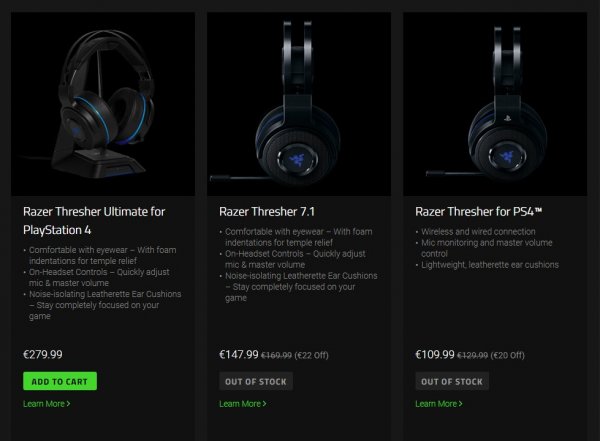Viewport: 600px width, 441px height.
Task: Click the €109.99 sale price
Action: click(x=435, y=354)
